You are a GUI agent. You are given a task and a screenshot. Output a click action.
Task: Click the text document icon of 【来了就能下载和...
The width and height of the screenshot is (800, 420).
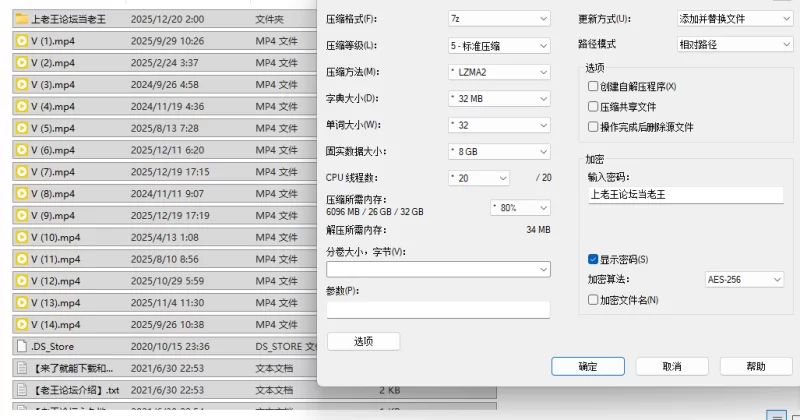(x=21, y=368)
